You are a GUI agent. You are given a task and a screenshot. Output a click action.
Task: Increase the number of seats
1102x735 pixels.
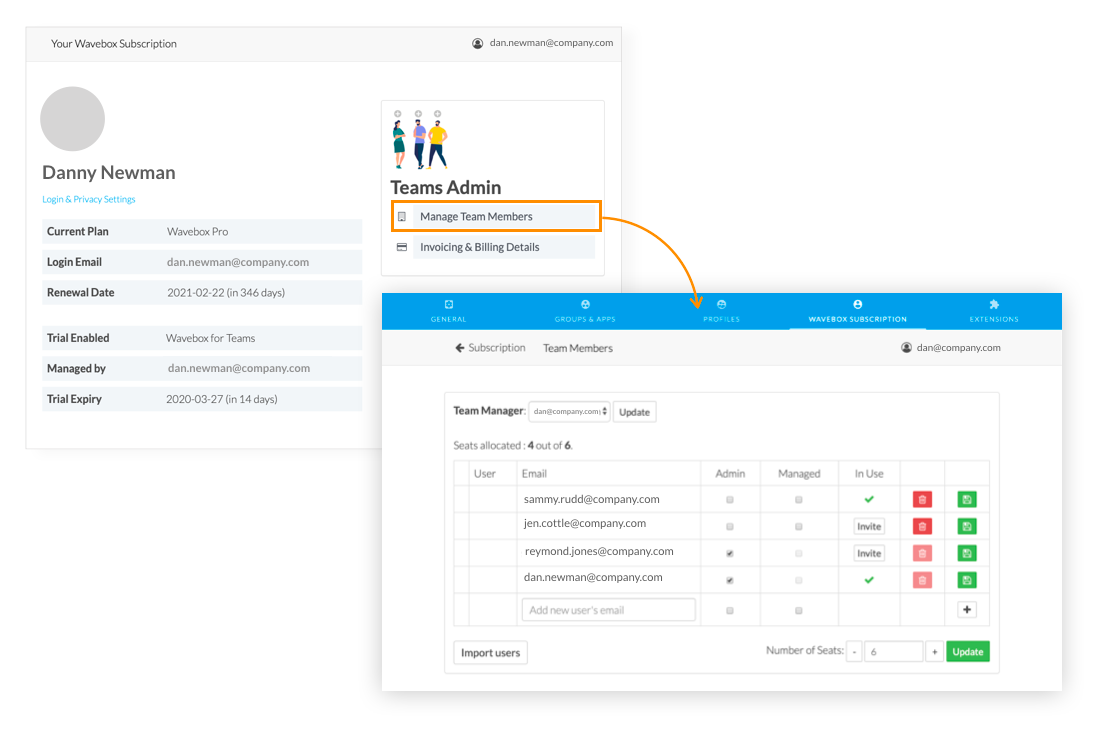935,651
